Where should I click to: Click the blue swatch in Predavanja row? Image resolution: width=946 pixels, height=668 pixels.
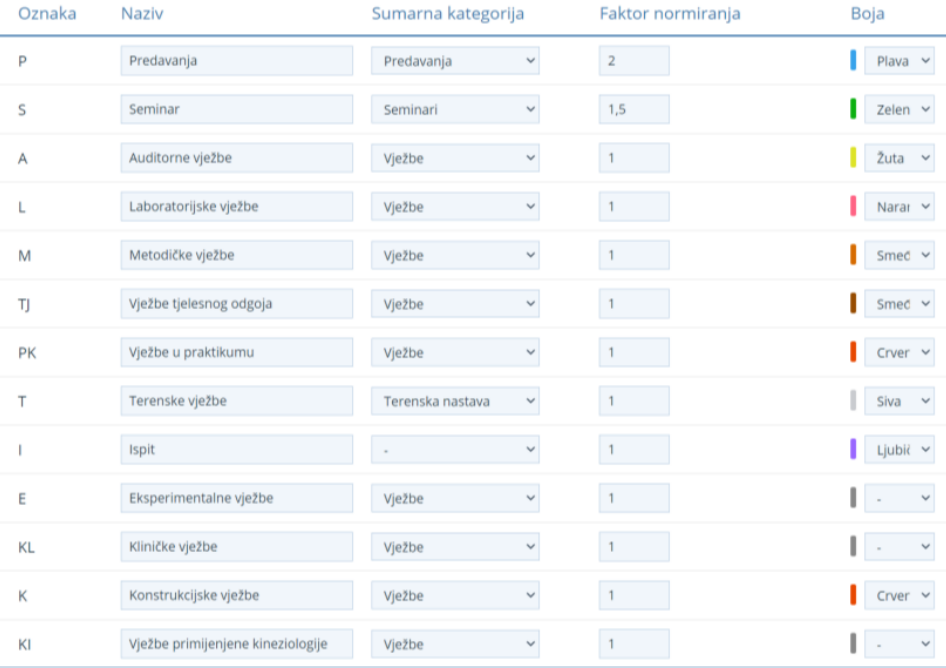[853, 60]
